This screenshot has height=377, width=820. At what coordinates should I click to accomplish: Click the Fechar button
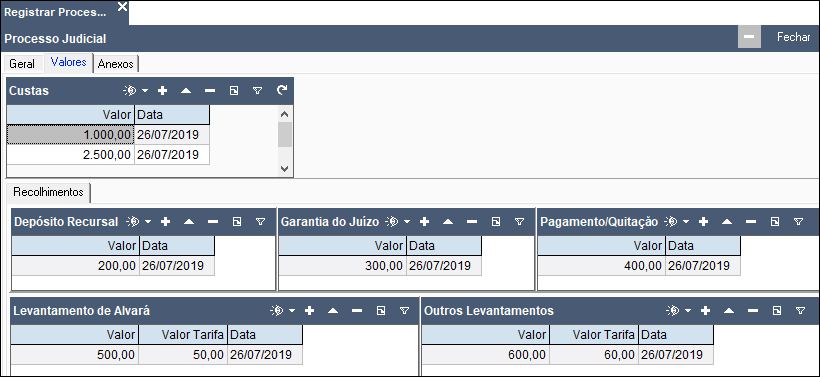[793, 37]
